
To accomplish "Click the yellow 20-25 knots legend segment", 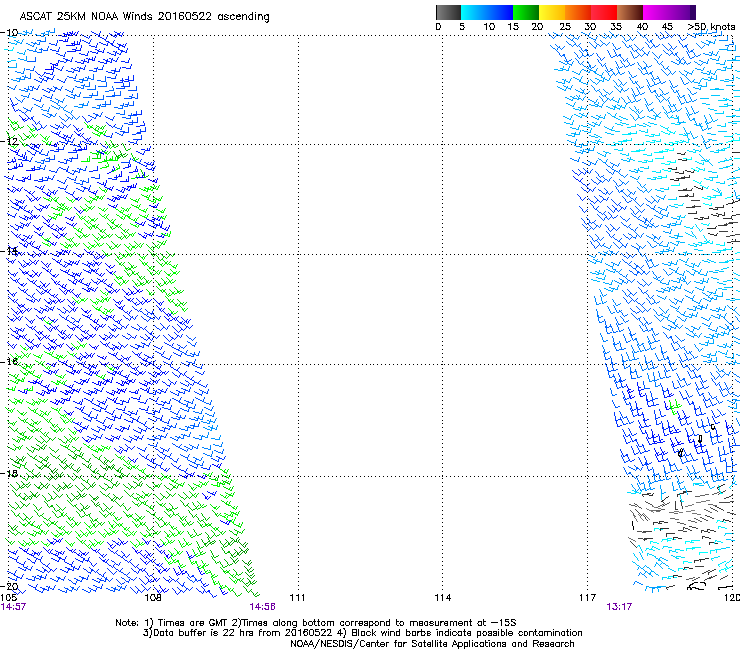I will pos(552,12).
